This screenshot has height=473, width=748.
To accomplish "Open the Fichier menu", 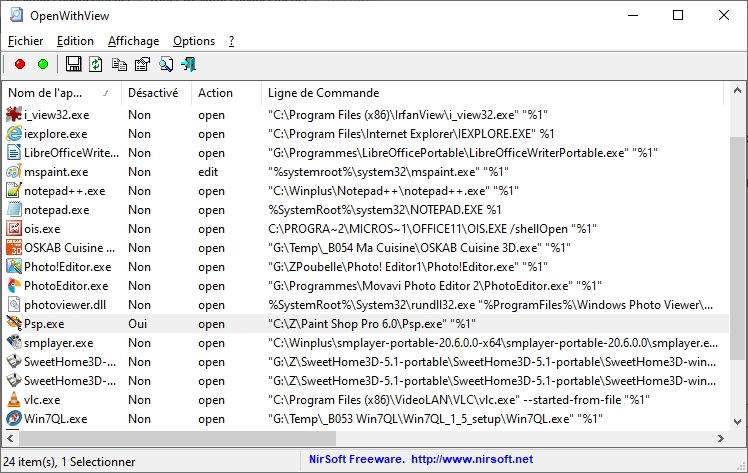I will pyautogui.click(x=26, y=41).
